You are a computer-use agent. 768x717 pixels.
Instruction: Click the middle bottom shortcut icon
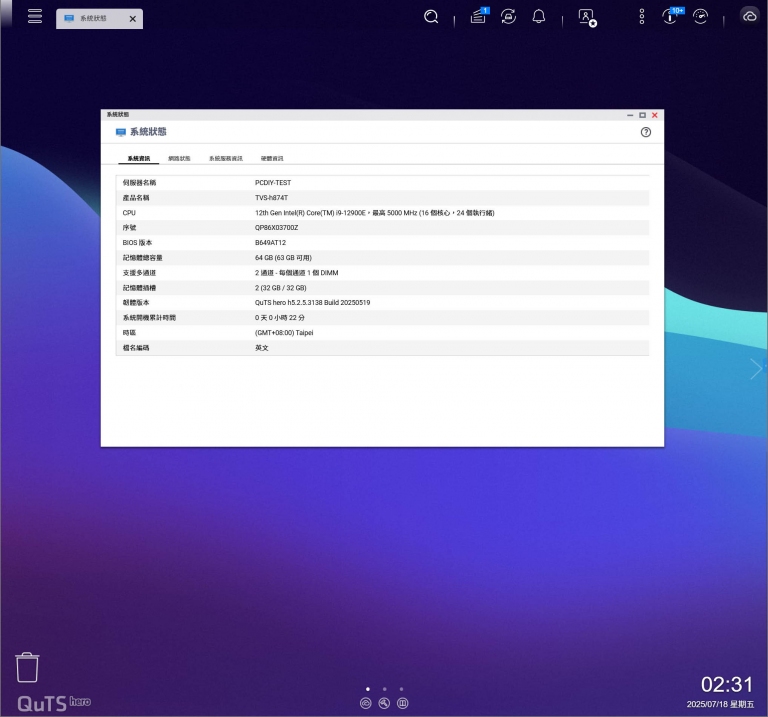[384, 703]
